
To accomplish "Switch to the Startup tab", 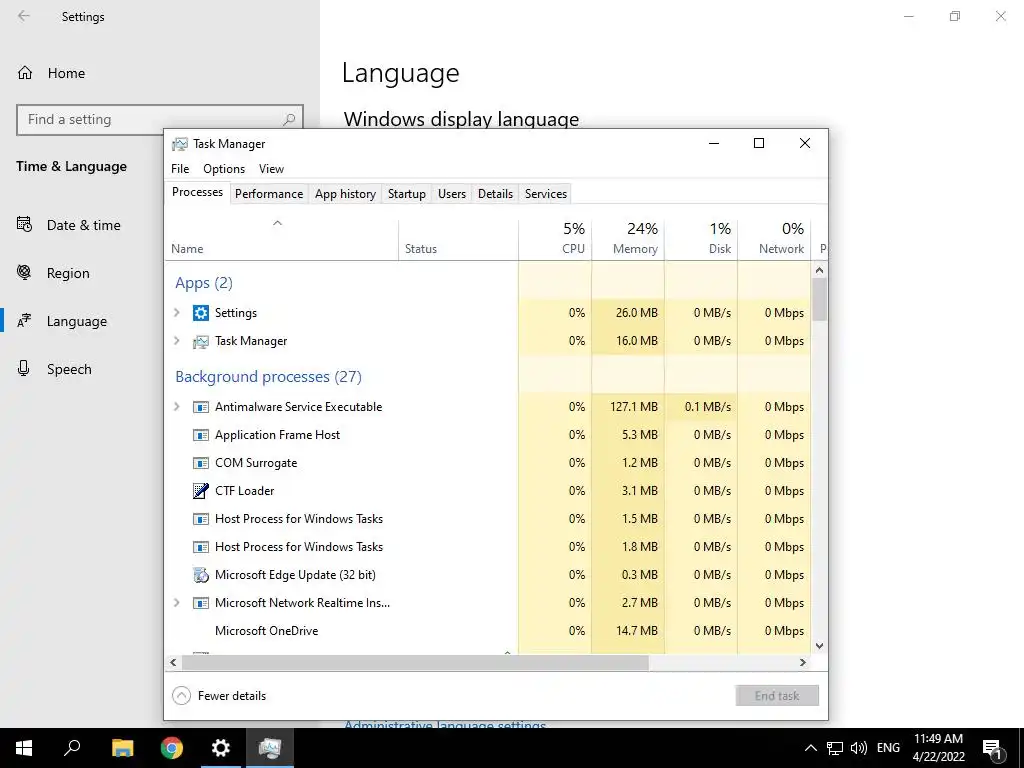I will (x=407, y=194).
